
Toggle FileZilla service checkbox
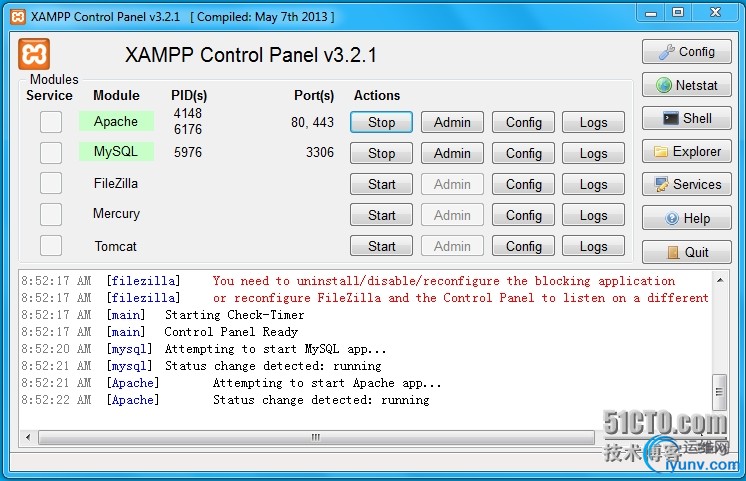(51, 183)
